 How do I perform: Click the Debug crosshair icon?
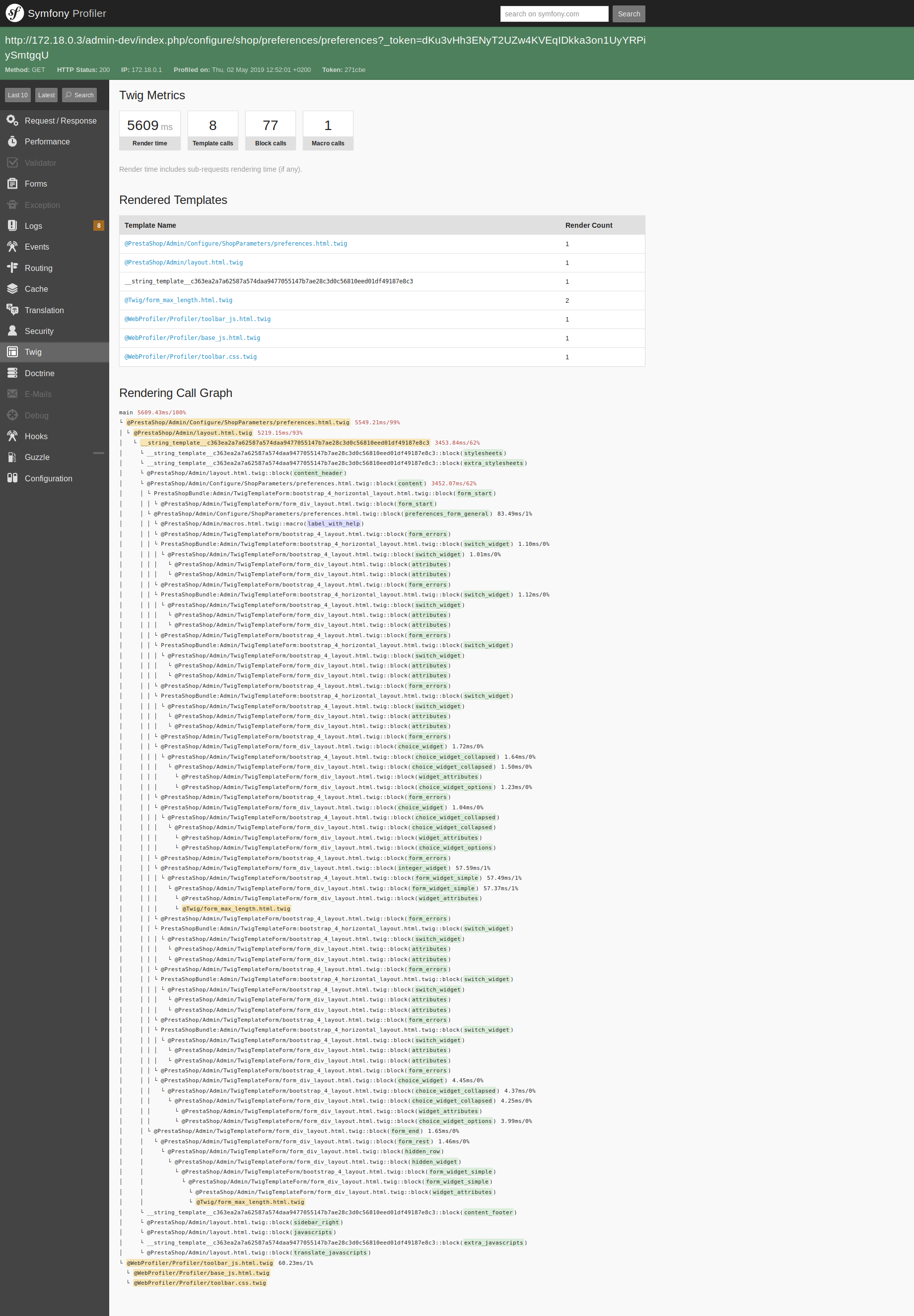(12, 415)
